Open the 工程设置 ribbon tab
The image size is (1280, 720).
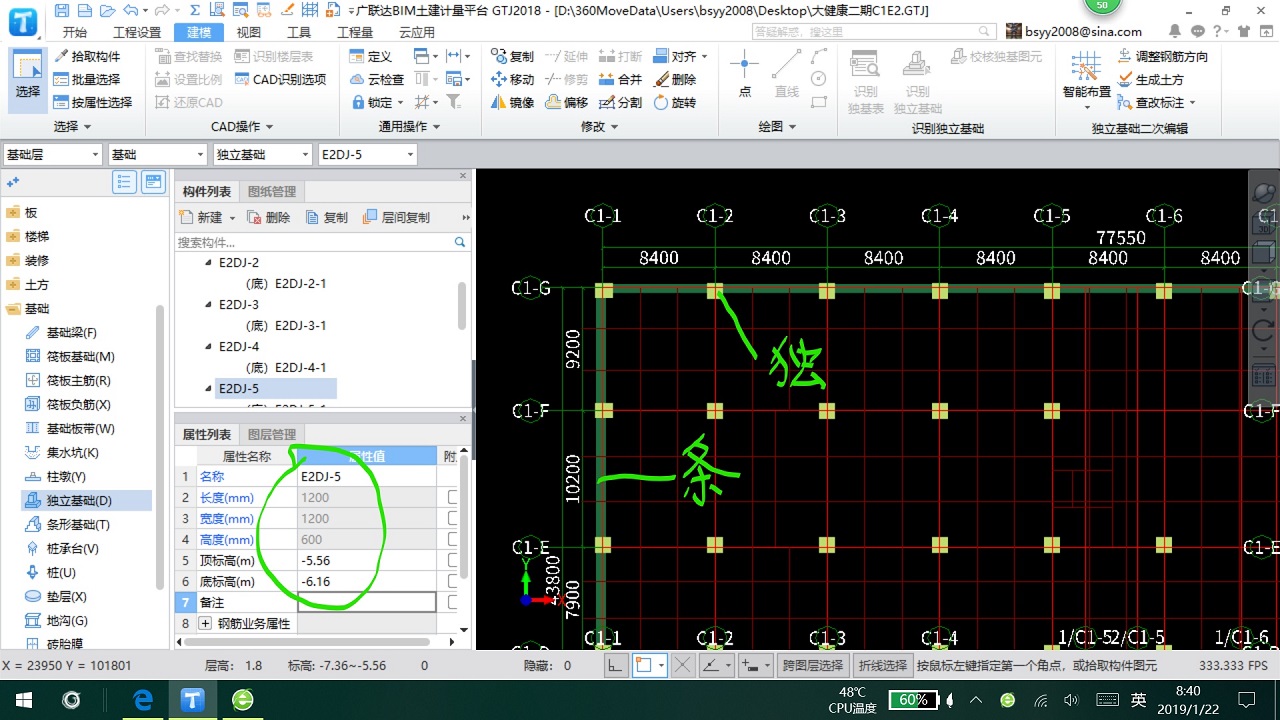click(x=137, y=32)
